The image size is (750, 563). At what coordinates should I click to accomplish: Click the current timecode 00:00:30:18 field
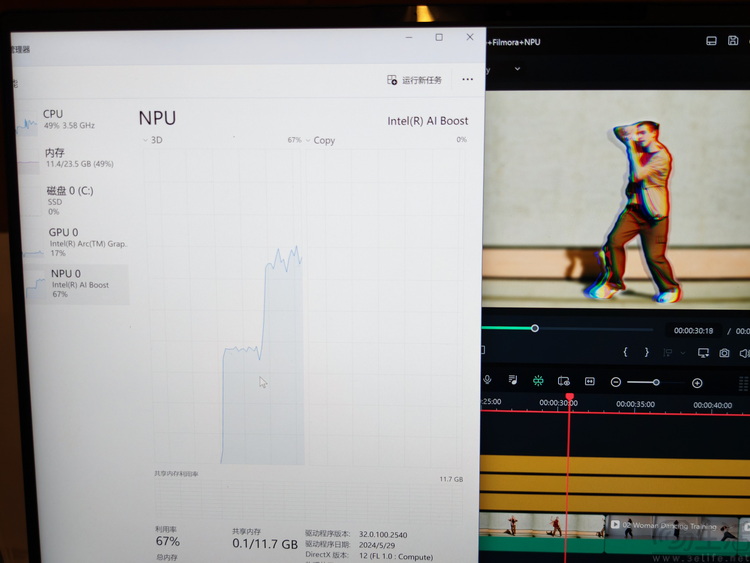(x=693, y=331)
